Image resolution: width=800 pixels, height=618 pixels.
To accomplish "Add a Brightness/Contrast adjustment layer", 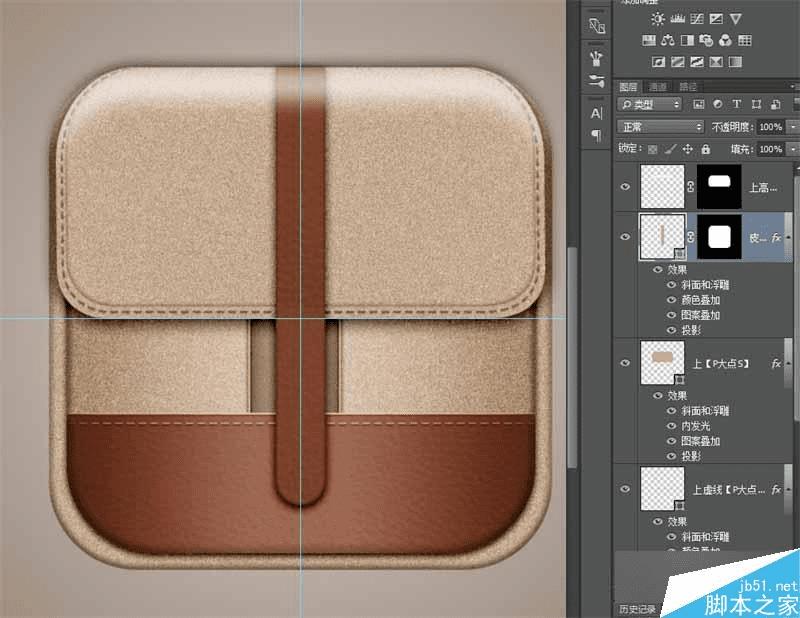I will pyautogui.click(x=658, y=19).
